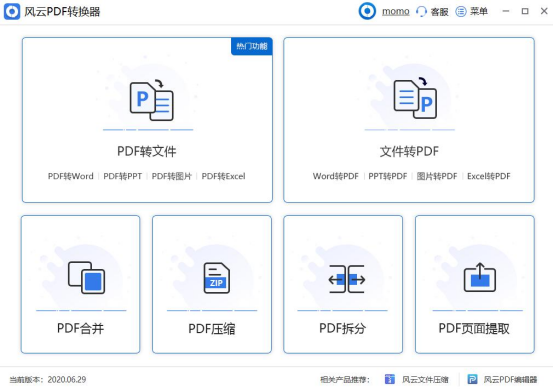Click the momo user avatar icon

click(x=367, y=11)
